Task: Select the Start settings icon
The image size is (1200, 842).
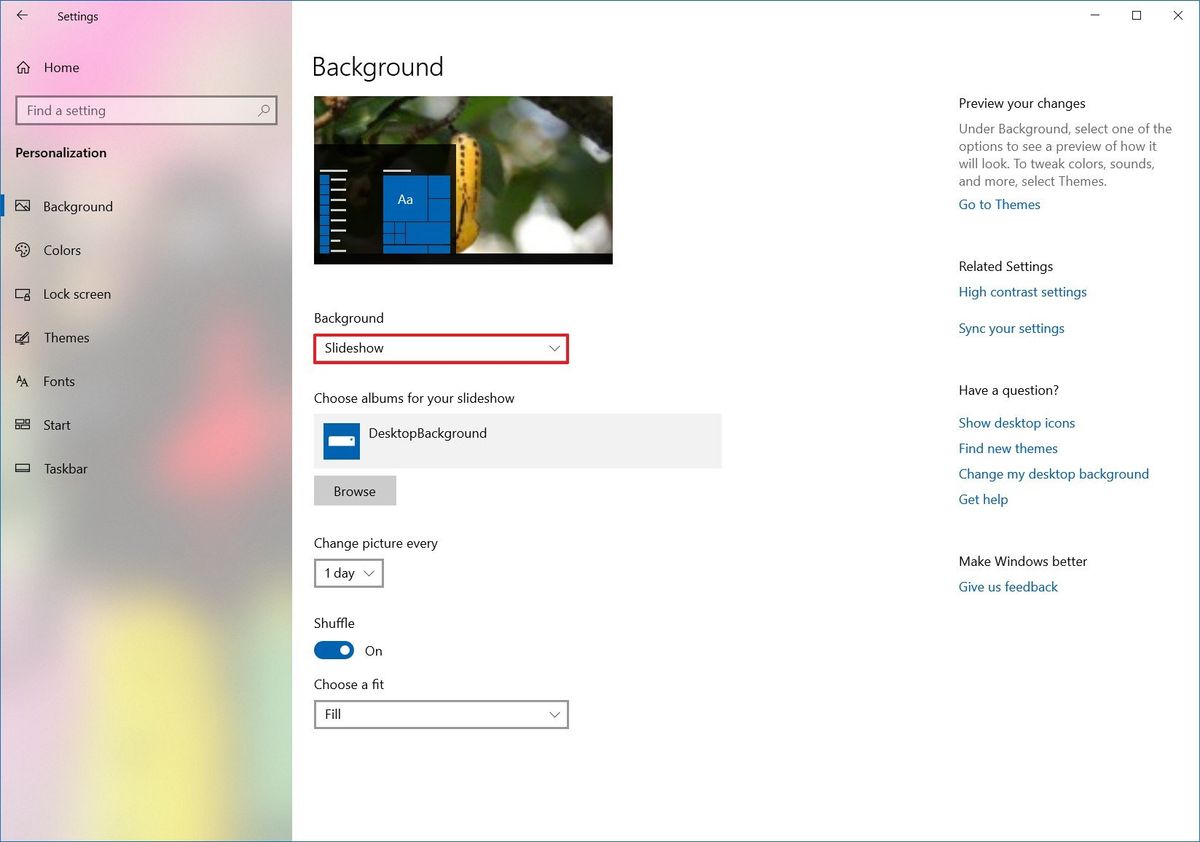Action: [23, 425]
